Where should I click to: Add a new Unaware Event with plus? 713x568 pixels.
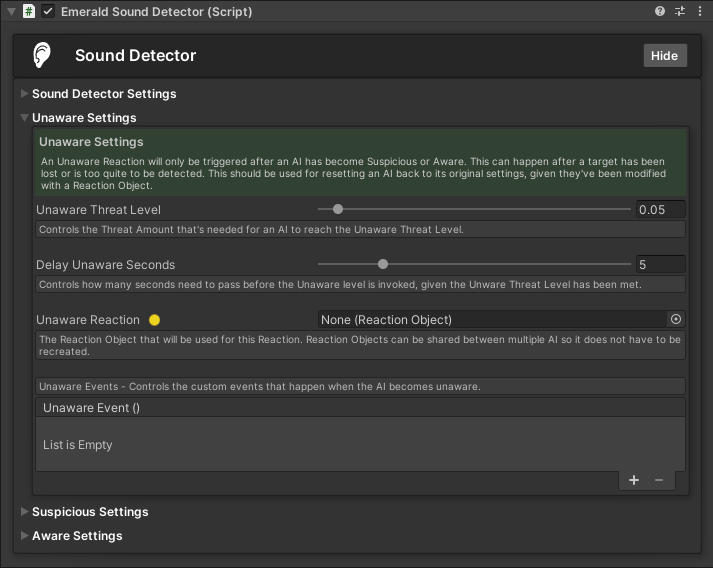tap(633, 480)
